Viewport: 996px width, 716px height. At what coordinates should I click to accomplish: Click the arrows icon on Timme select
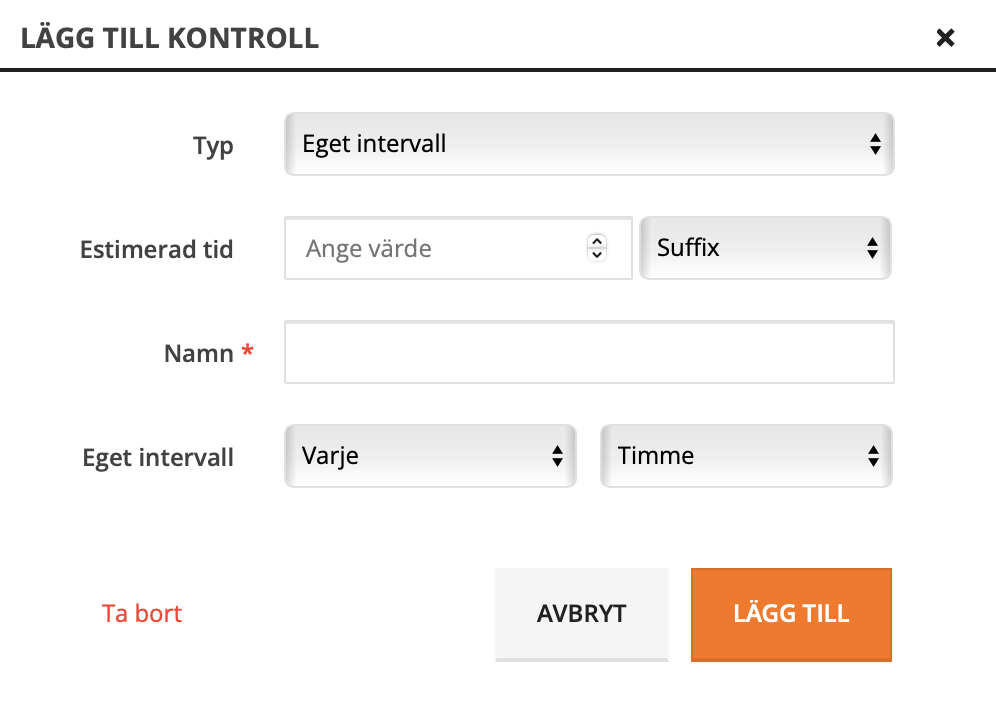874,456
